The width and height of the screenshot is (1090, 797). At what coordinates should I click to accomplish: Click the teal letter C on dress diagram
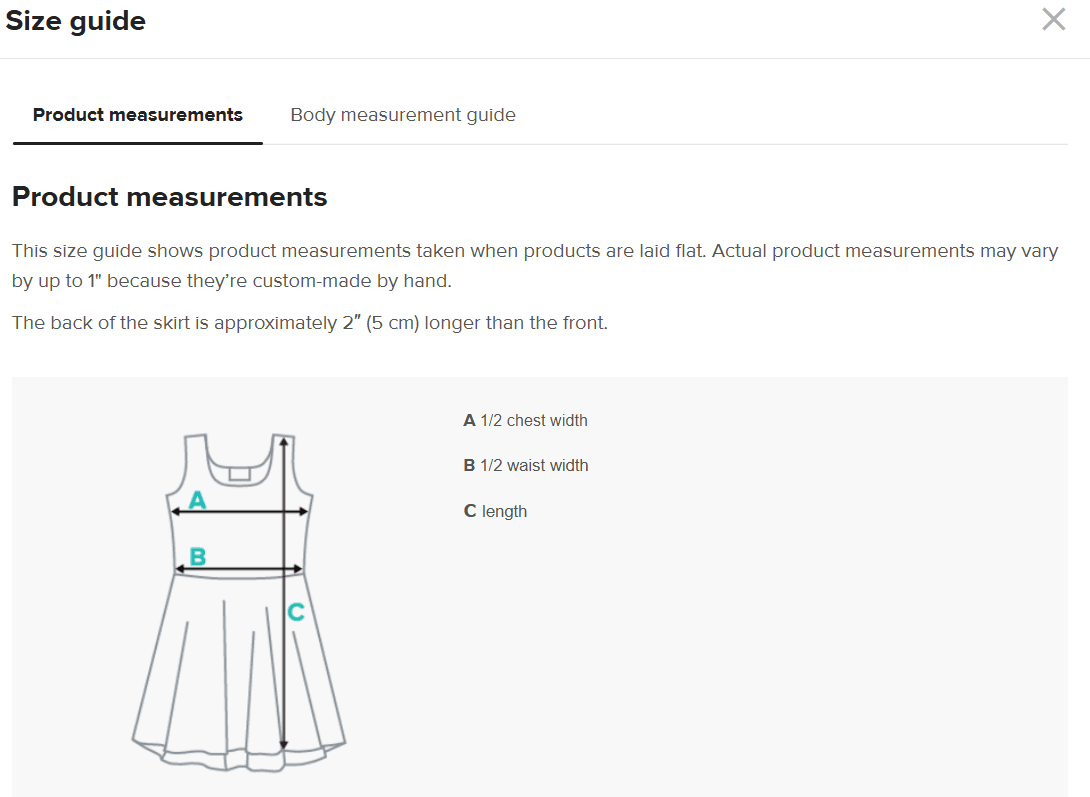pos(296,612)
